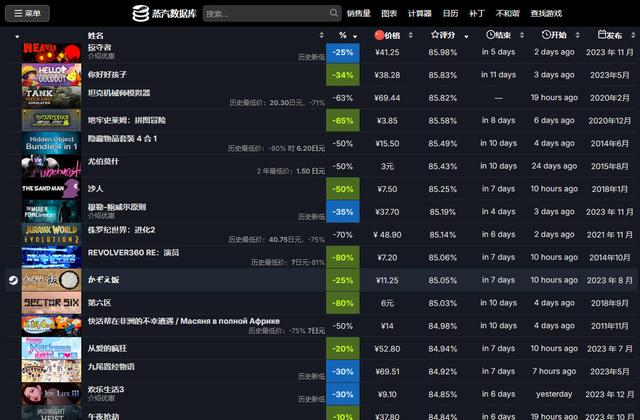Sort by 开始 history column header
Viewport: 640px width, 420px height.
point(554,35)
